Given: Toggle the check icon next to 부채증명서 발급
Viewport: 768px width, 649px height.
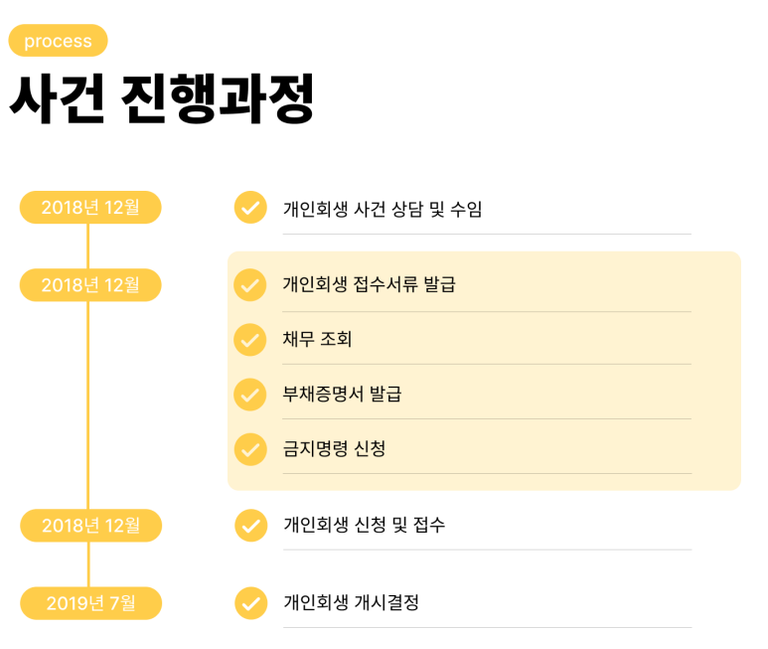Looking at the screenshot, I should click(250, 394).
